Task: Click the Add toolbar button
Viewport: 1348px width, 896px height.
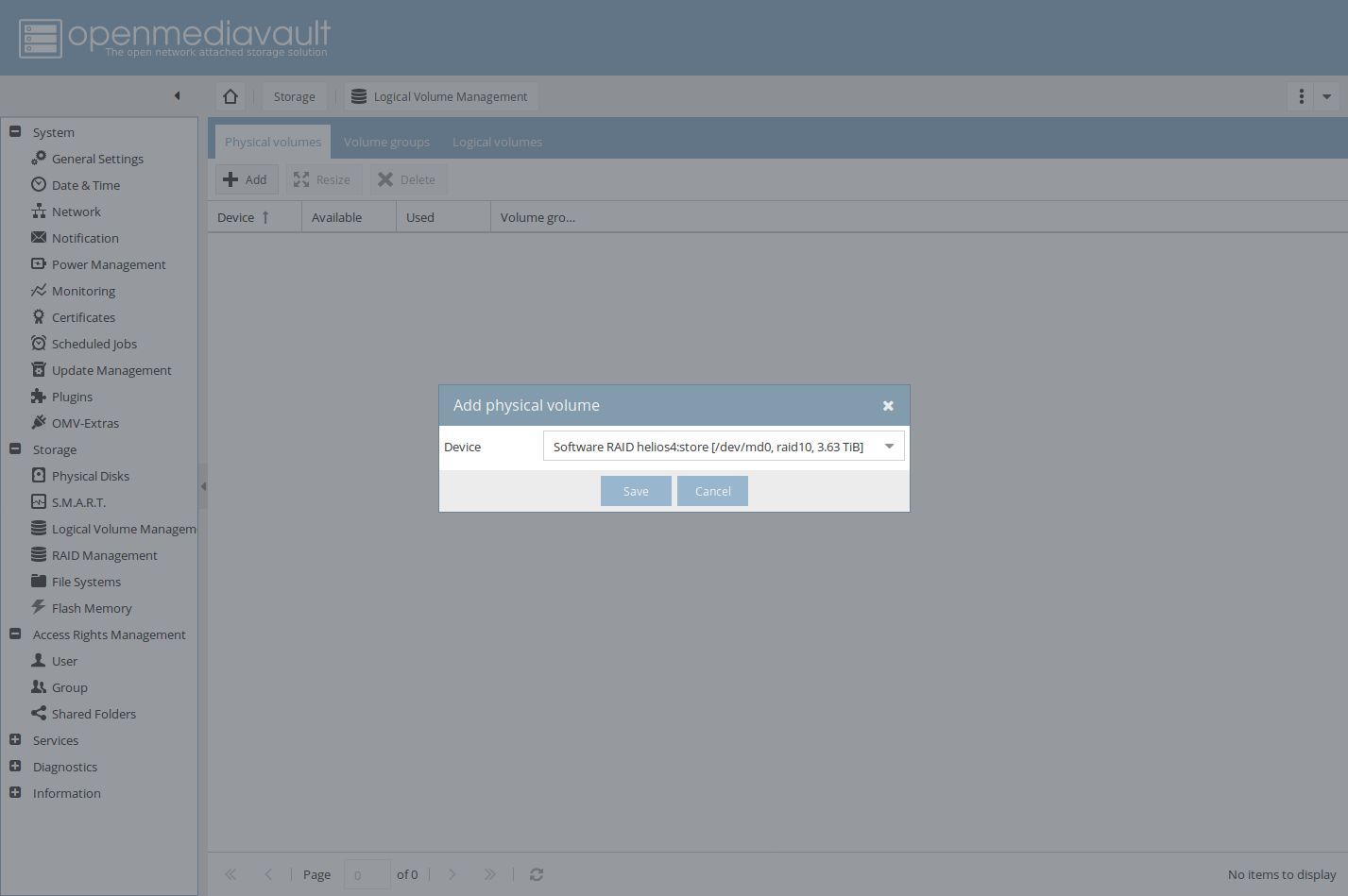Action: [247, 179]
